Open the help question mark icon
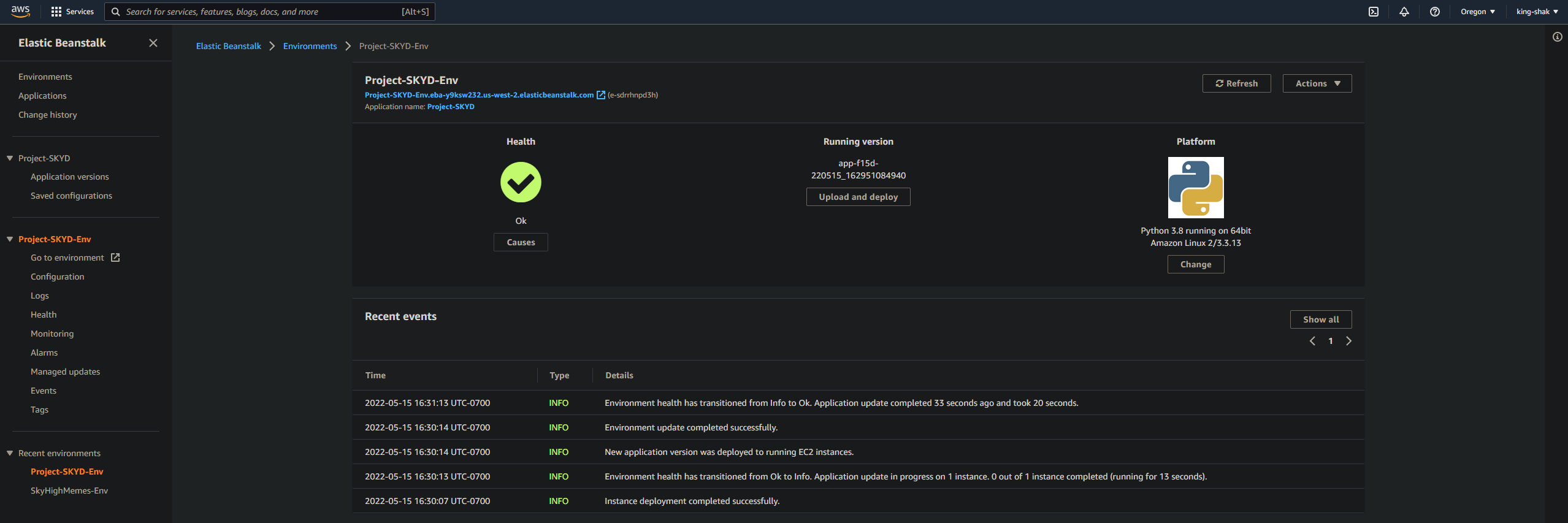 pos(1435,12)
